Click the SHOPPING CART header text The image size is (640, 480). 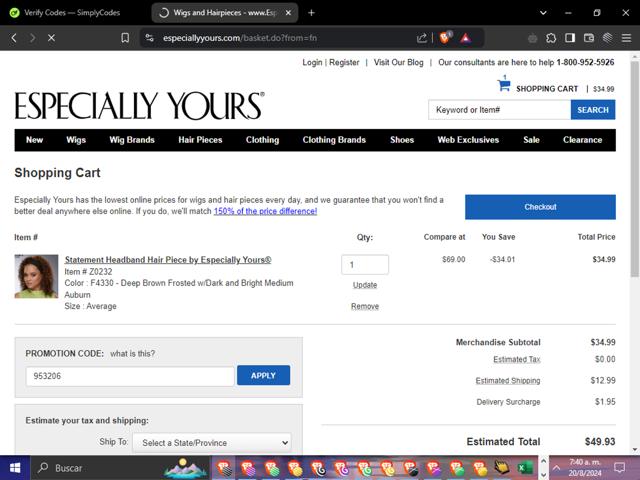click(547, 89)
